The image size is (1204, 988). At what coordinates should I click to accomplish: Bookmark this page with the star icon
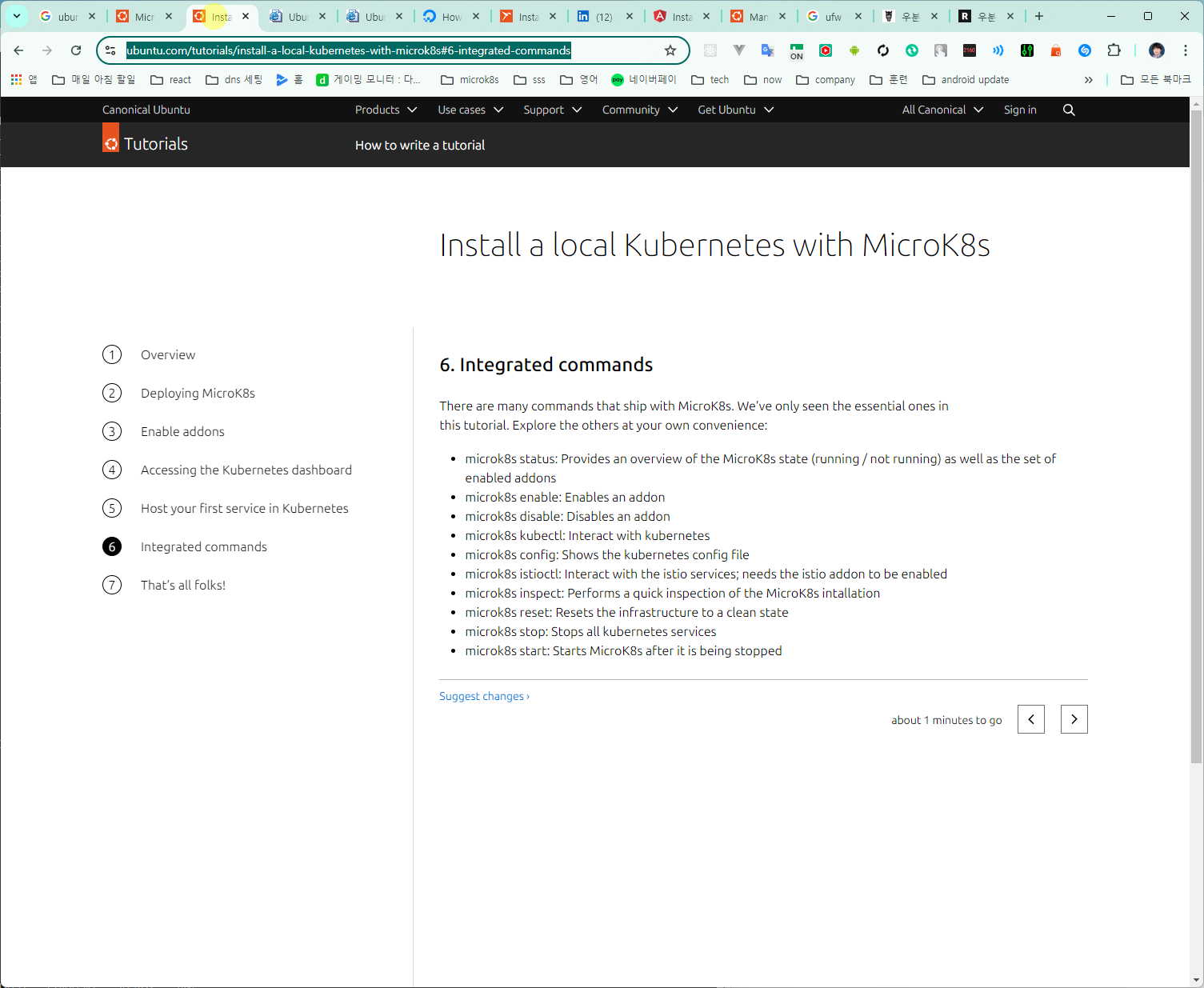670,50
